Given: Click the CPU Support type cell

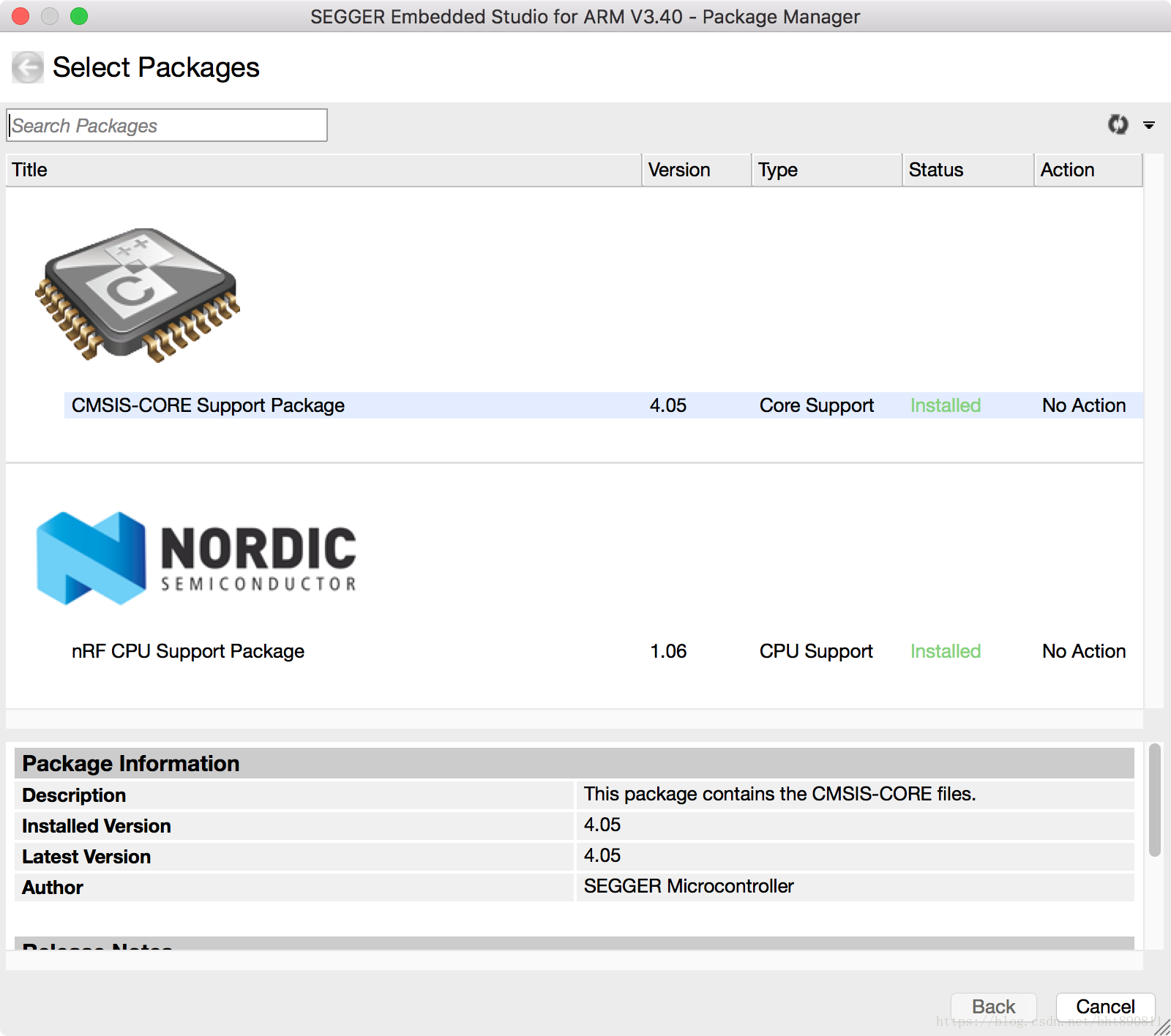Looking at the screenshot, I should coord(816,651).
